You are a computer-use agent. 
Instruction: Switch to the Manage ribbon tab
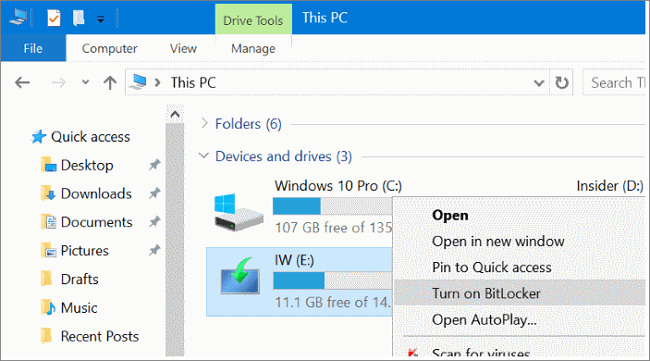pos(253,49)
